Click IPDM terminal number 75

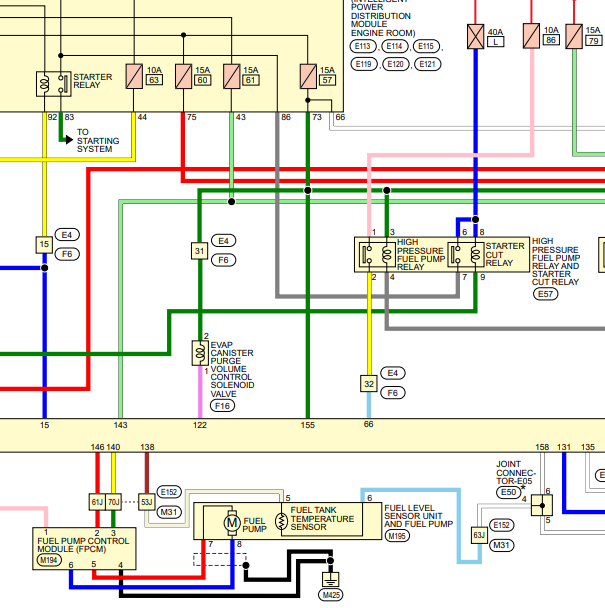pyautogui.click(x=192, y=117)
